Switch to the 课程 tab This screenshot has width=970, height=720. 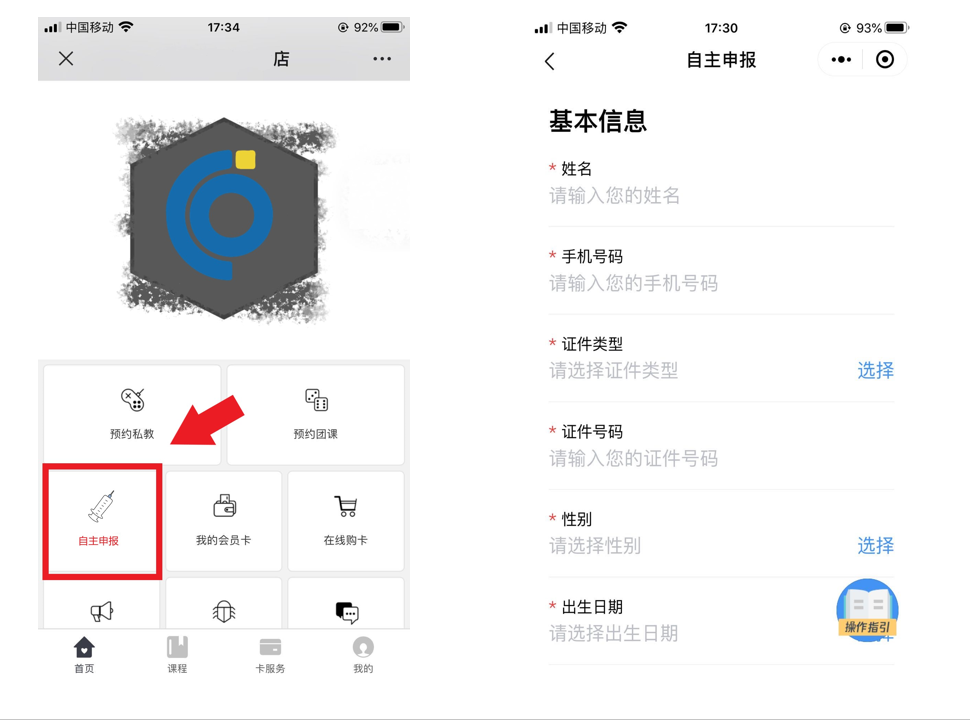tap(177, 654)
